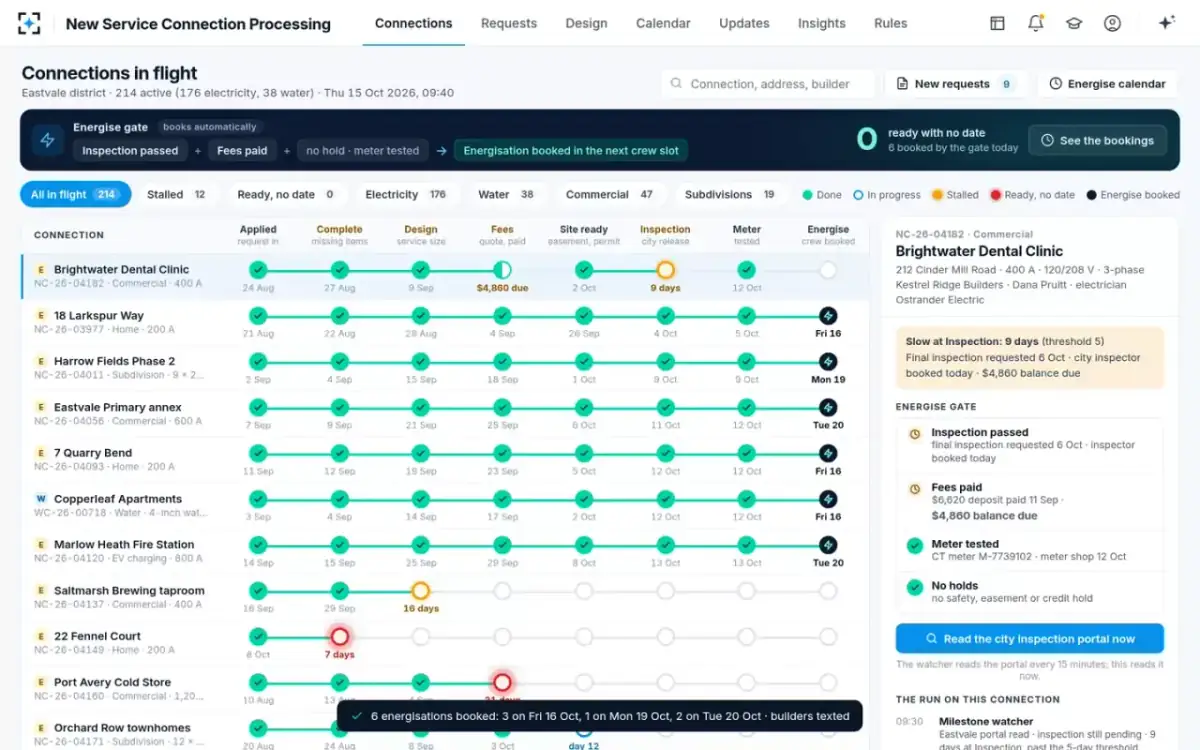Click Fees paid pending clock icon
The image size is (1200, 750).
coord(914,490)
